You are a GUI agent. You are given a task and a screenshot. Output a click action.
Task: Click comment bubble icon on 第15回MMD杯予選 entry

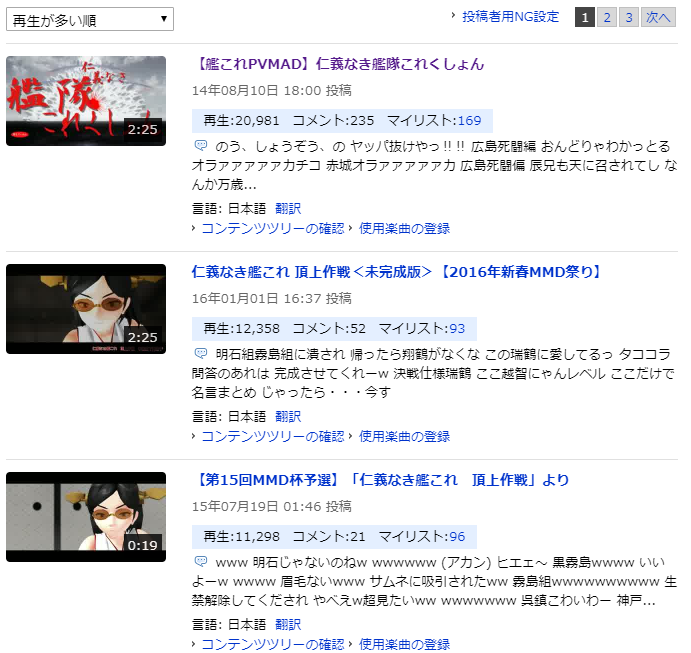point(201,561)
